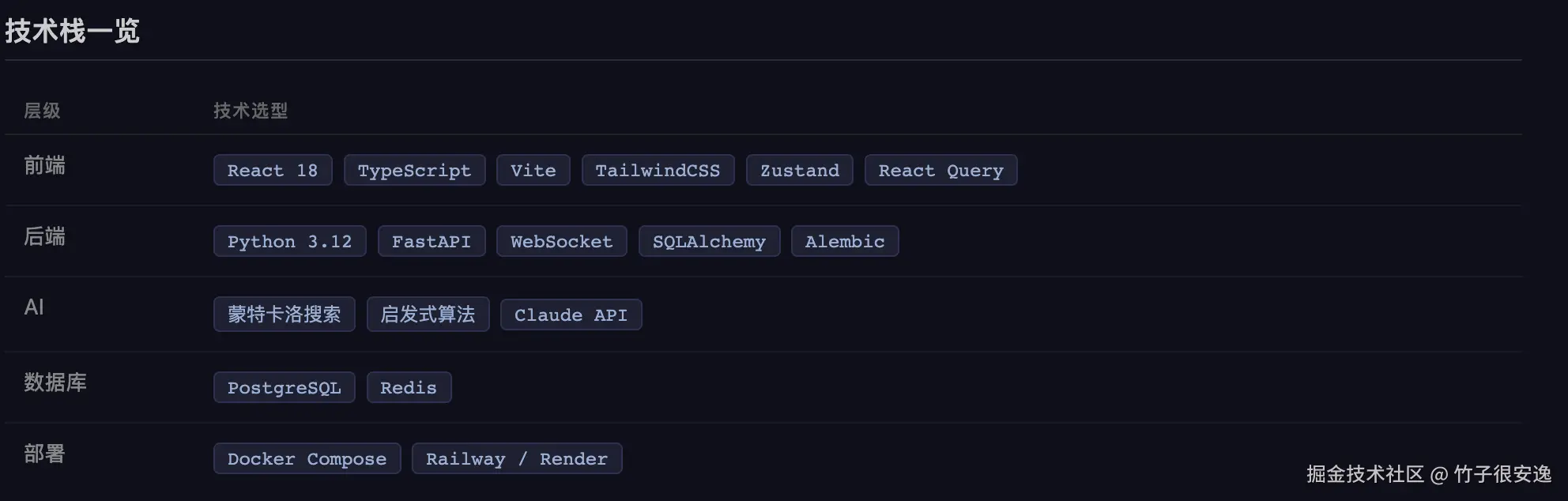Select the 蒙特卡洛搜索 badge

click(284, 315)
